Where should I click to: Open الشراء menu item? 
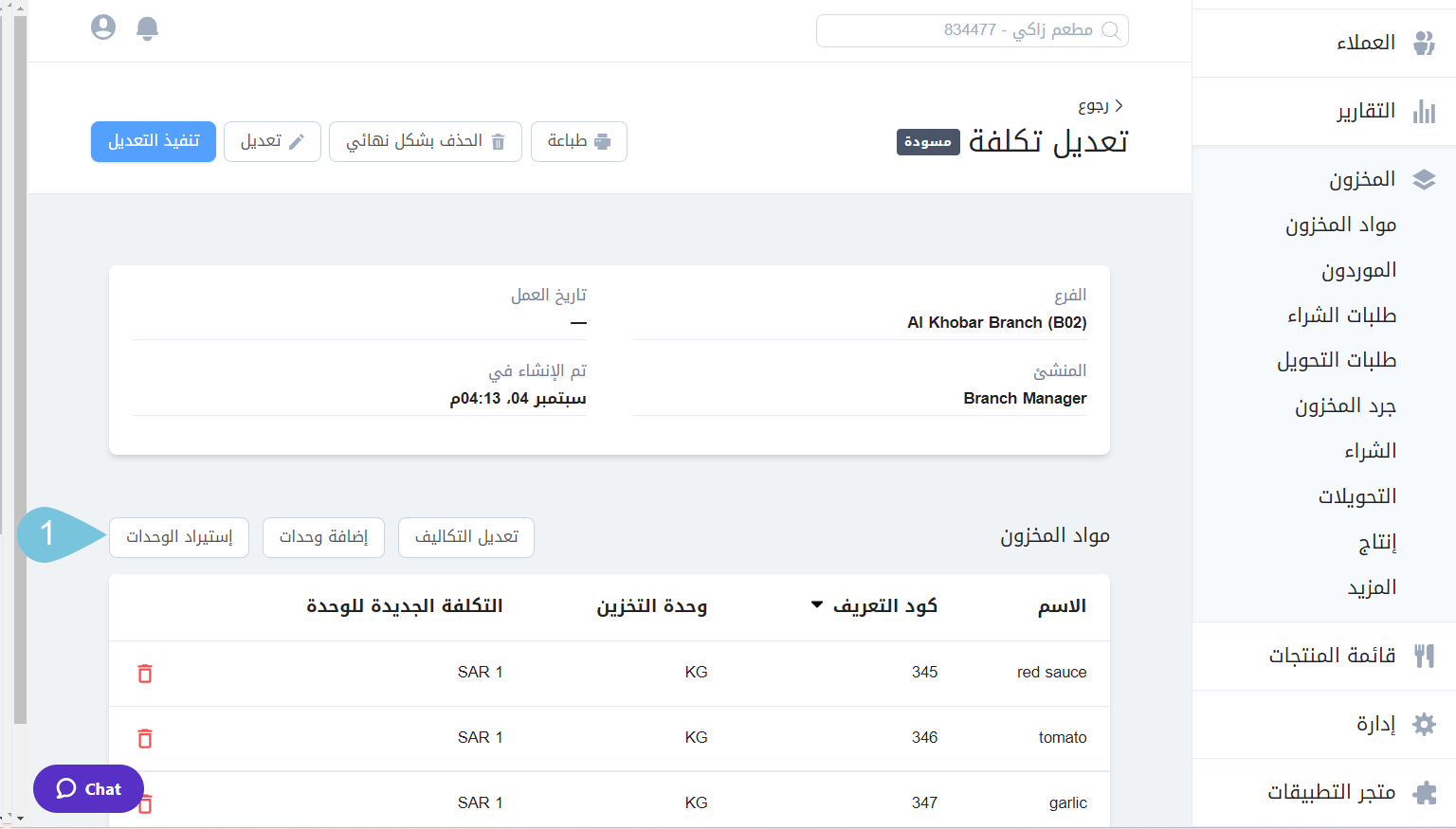[1370, 451]
